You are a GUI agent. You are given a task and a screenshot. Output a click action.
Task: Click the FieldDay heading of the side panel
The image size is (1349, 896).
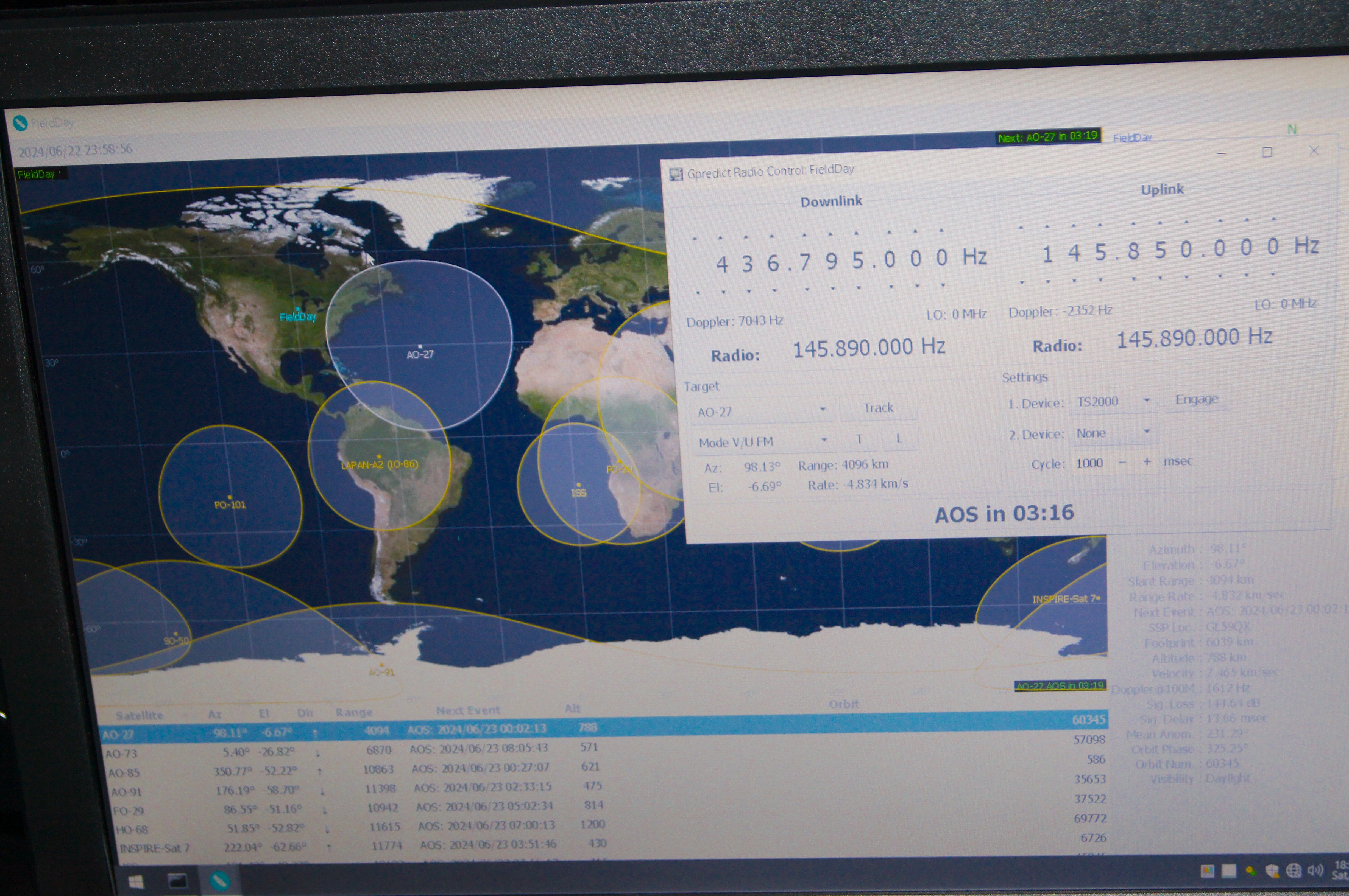point(1132,137)
